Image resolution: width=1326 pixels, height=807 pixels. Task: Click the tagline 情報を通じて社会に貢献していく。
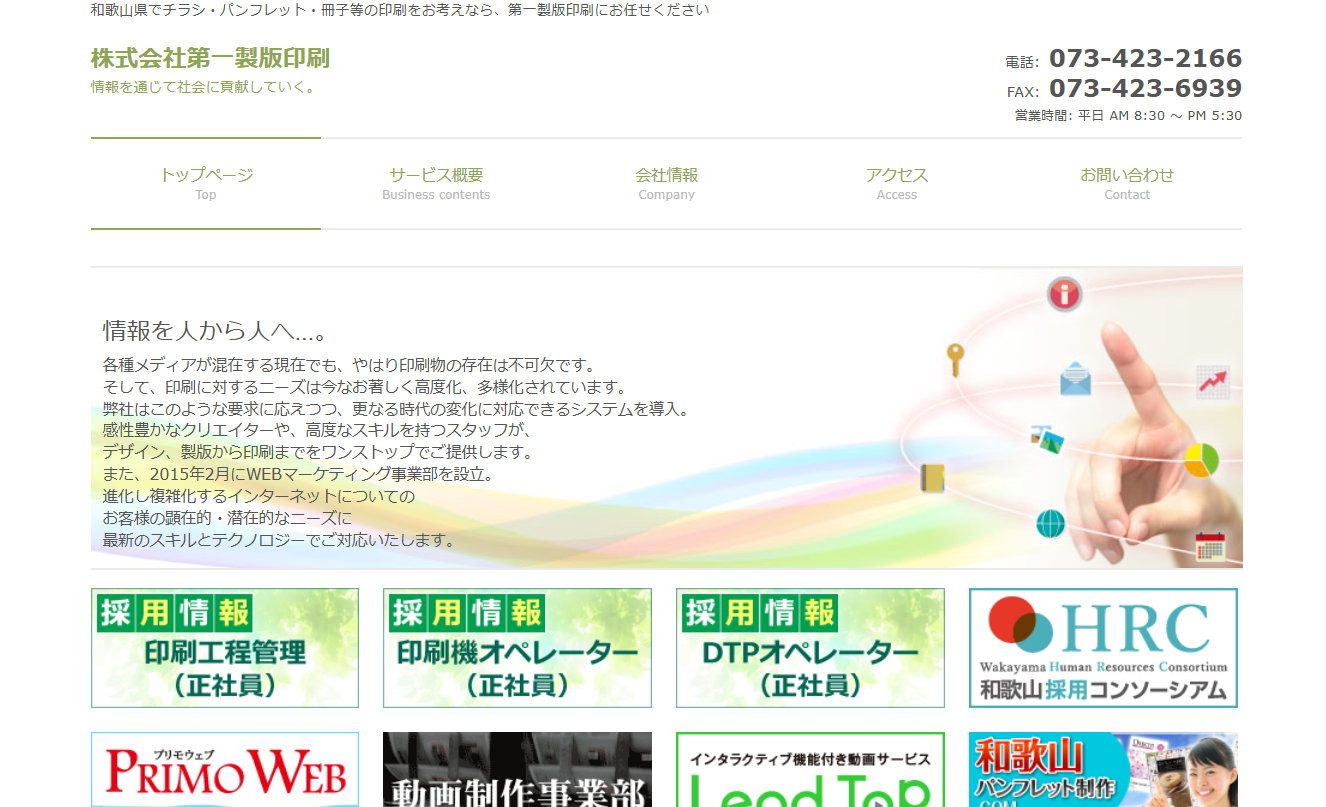point(204,87)
